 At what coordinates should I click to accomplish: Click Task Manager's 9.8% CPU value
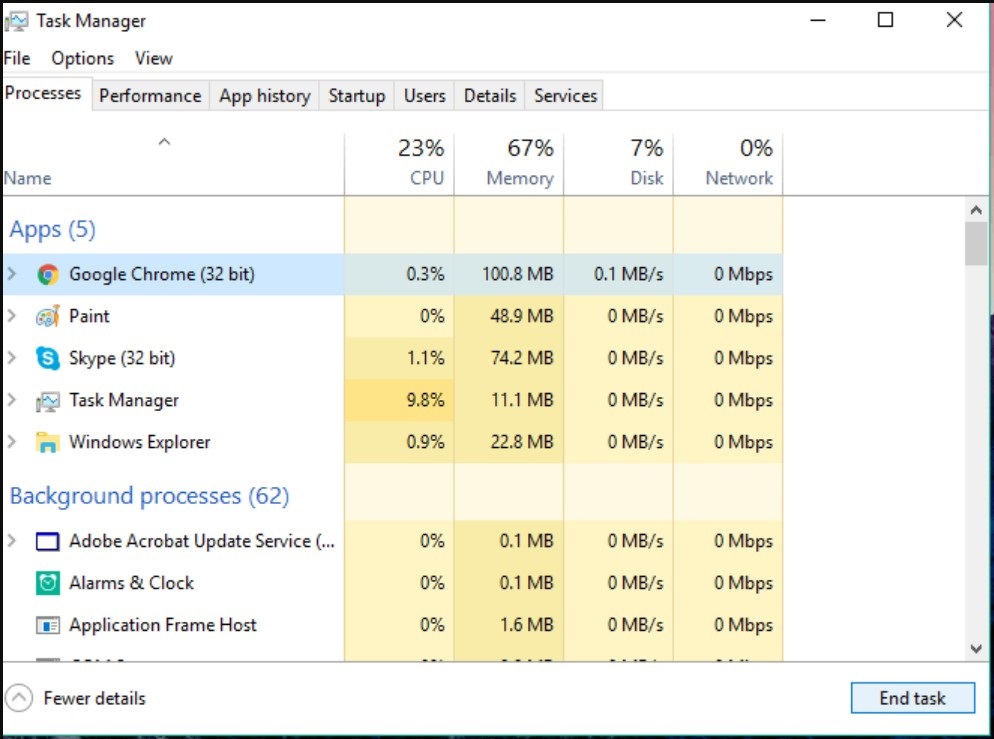(425, 400)
